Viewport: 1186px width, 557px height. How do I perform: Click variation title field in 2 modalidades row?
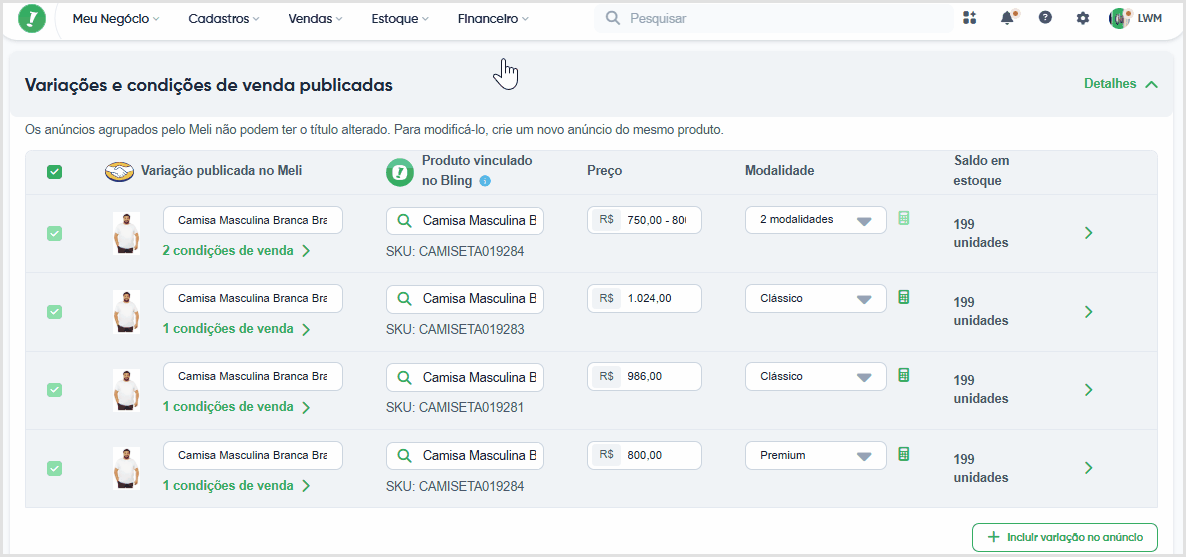coord(253,220)
